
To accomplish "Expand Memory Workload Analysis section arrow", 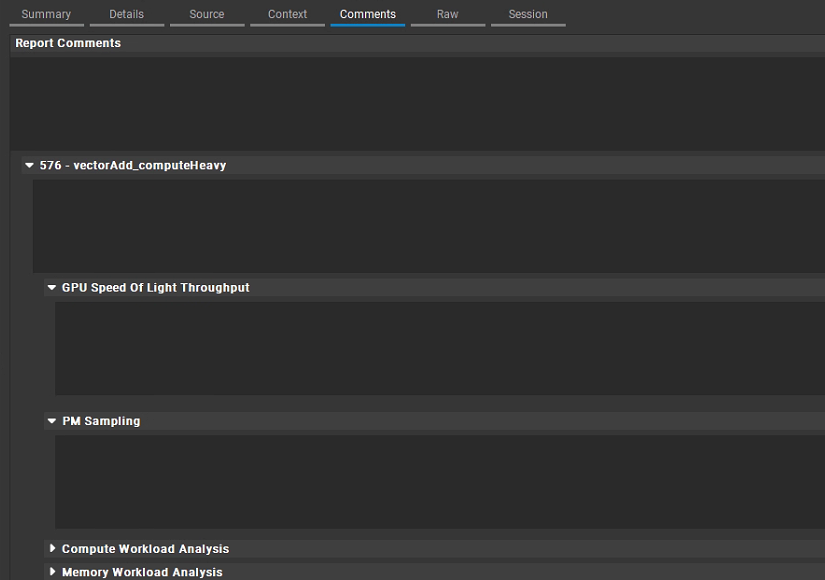I will click(52, 572).
